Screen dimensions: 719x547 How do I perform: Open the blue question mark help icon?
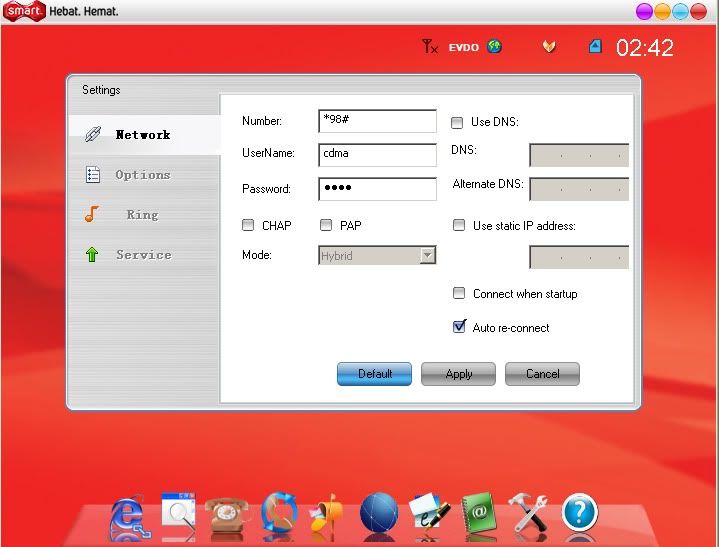tap(580, 513)
